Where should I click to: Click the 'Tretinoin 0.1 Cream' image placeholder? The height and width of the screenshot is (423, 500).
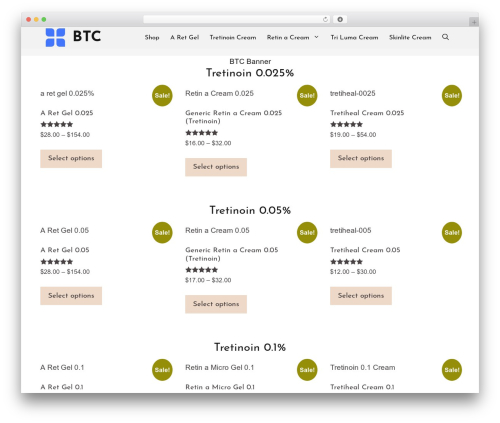(x=363, y=368)
